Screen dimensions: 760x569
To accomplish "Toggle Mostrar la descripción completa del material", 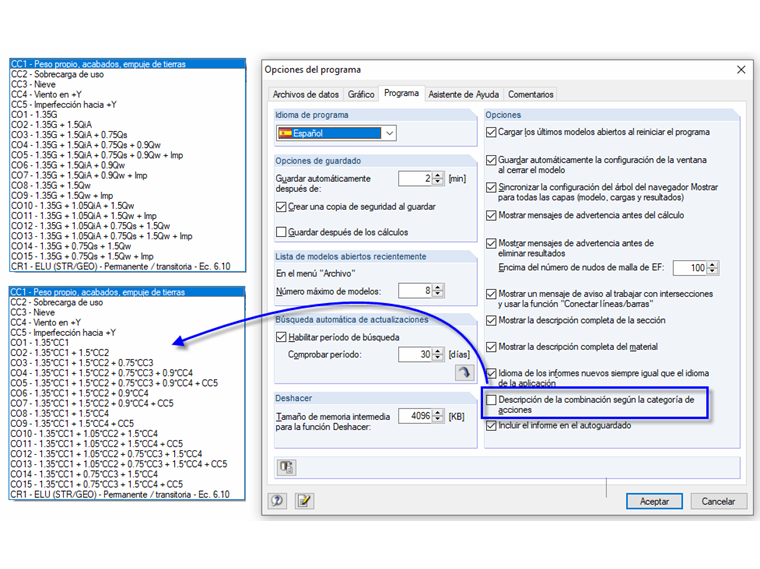I will (x=491, y=347).
